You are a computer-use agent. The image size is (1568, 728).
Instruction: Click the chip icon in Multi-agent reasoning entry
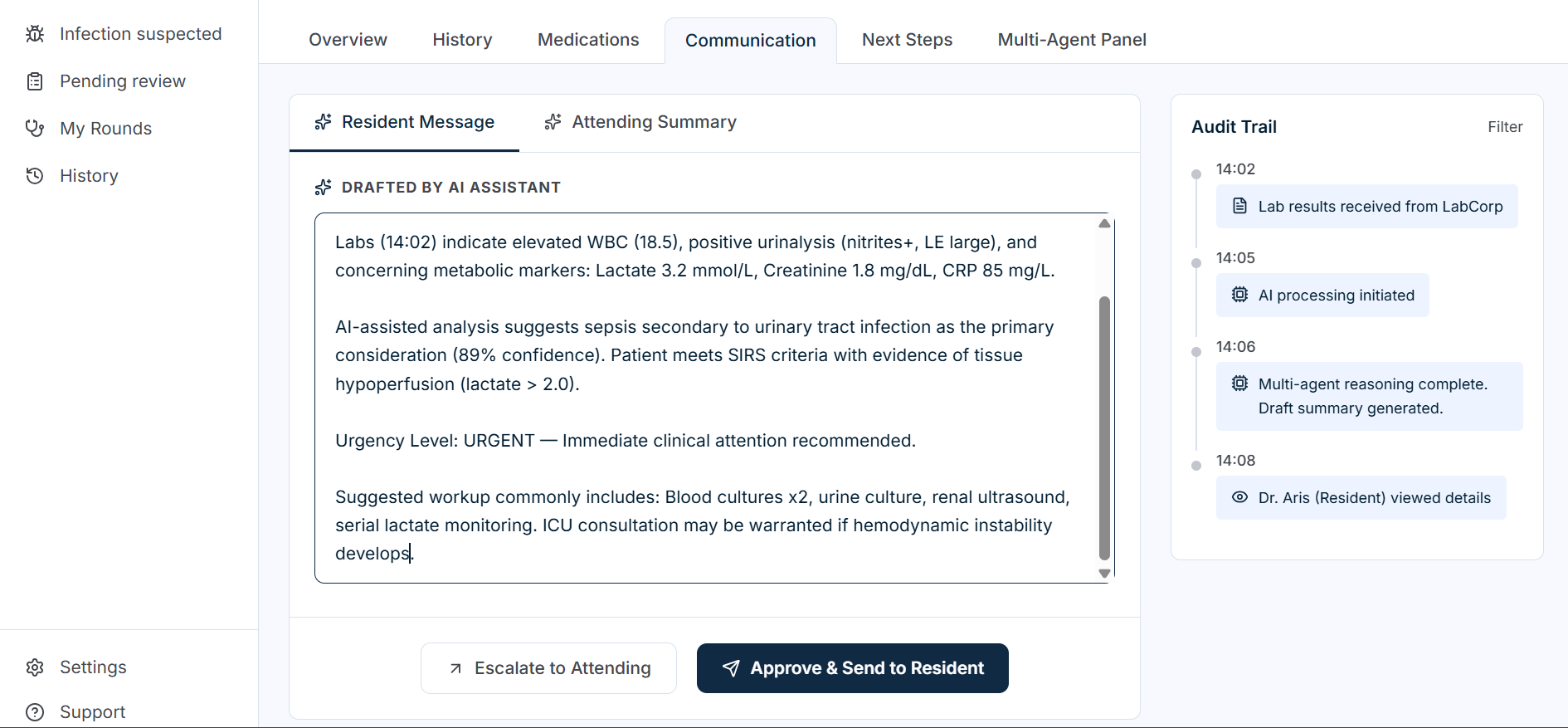click(1239, 384)
